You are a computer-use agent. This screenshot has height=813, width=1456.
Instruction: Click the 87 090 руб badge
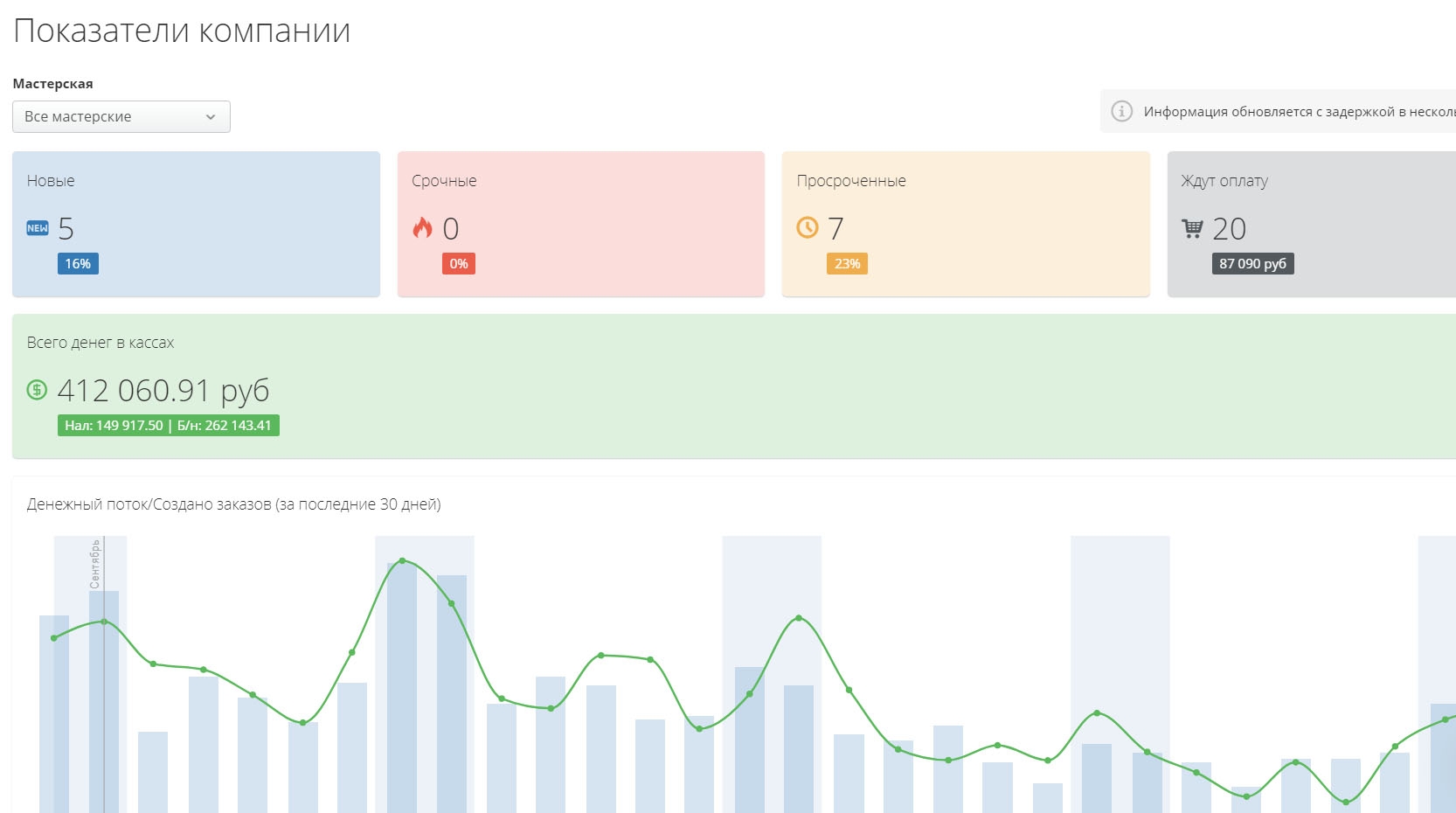(1252, 264)
